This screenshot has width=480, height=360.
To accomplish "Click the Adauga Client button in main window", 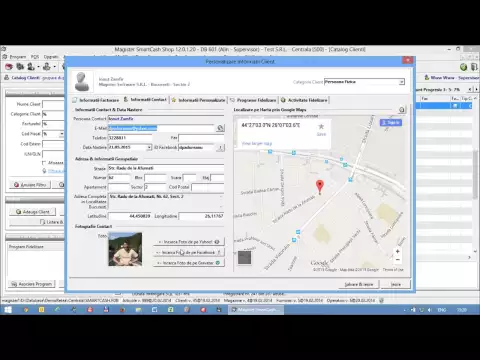I will (x=33, y=212).
